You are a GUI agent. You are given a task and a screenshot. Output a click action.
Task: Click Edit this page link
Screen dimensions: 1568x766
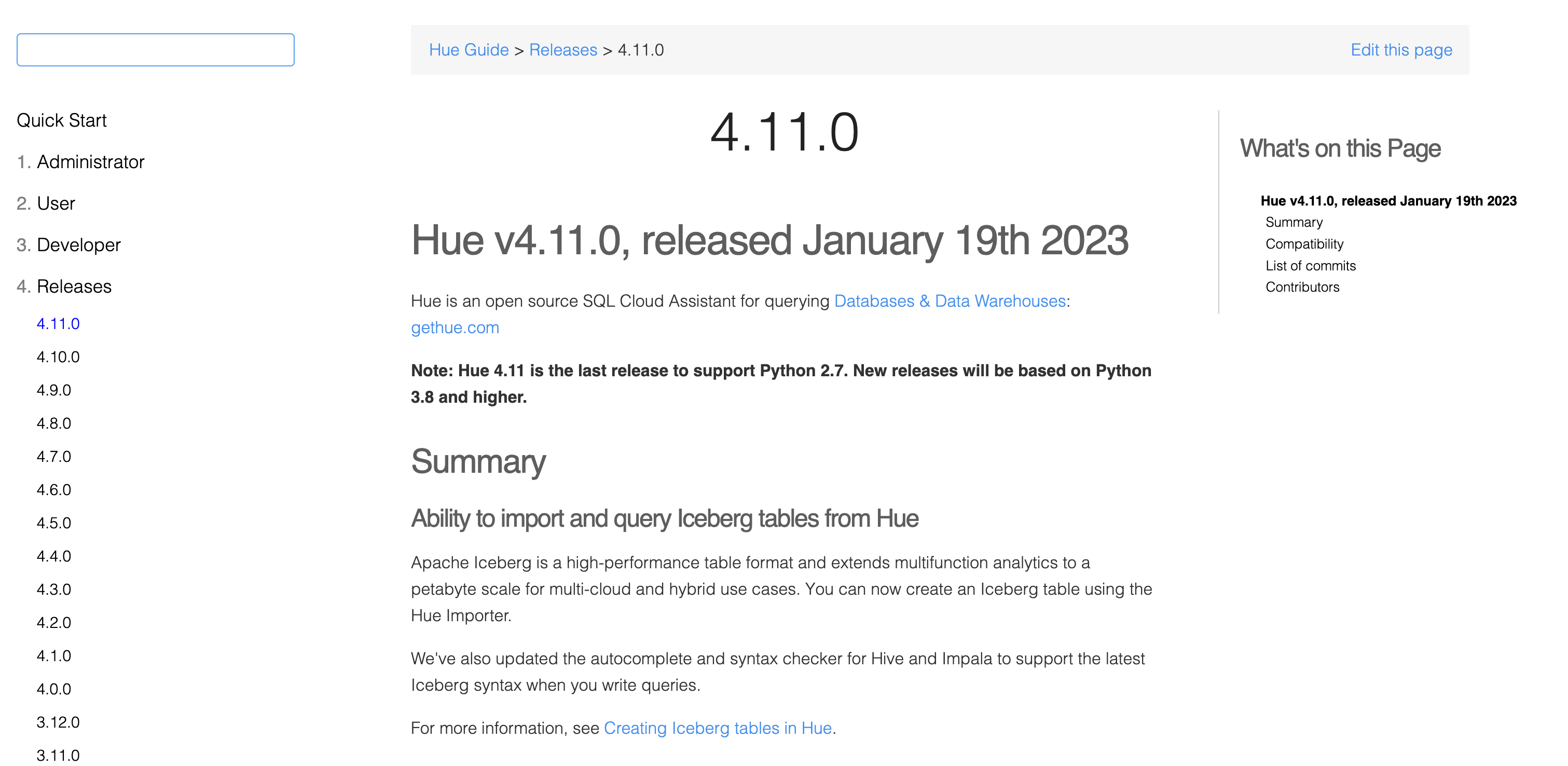click(x=1400, y=50)
